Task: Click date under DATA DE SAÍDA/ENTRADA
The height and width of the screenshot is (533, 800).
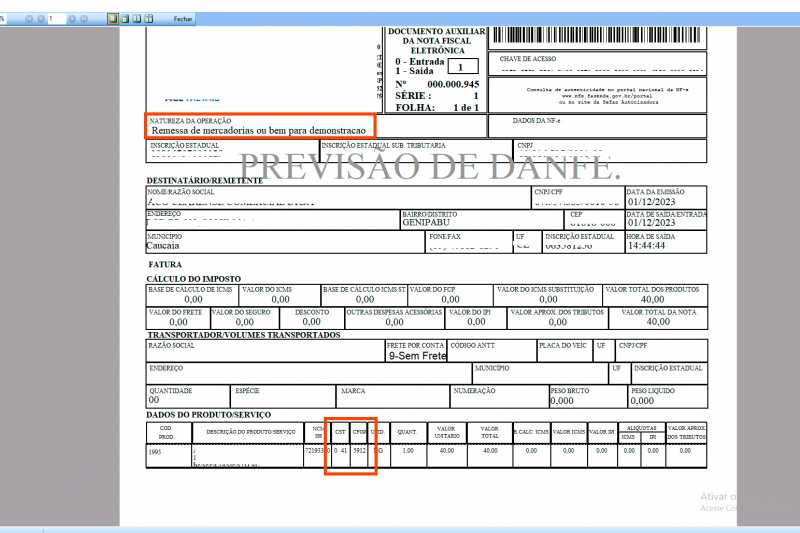Action: 652,223
